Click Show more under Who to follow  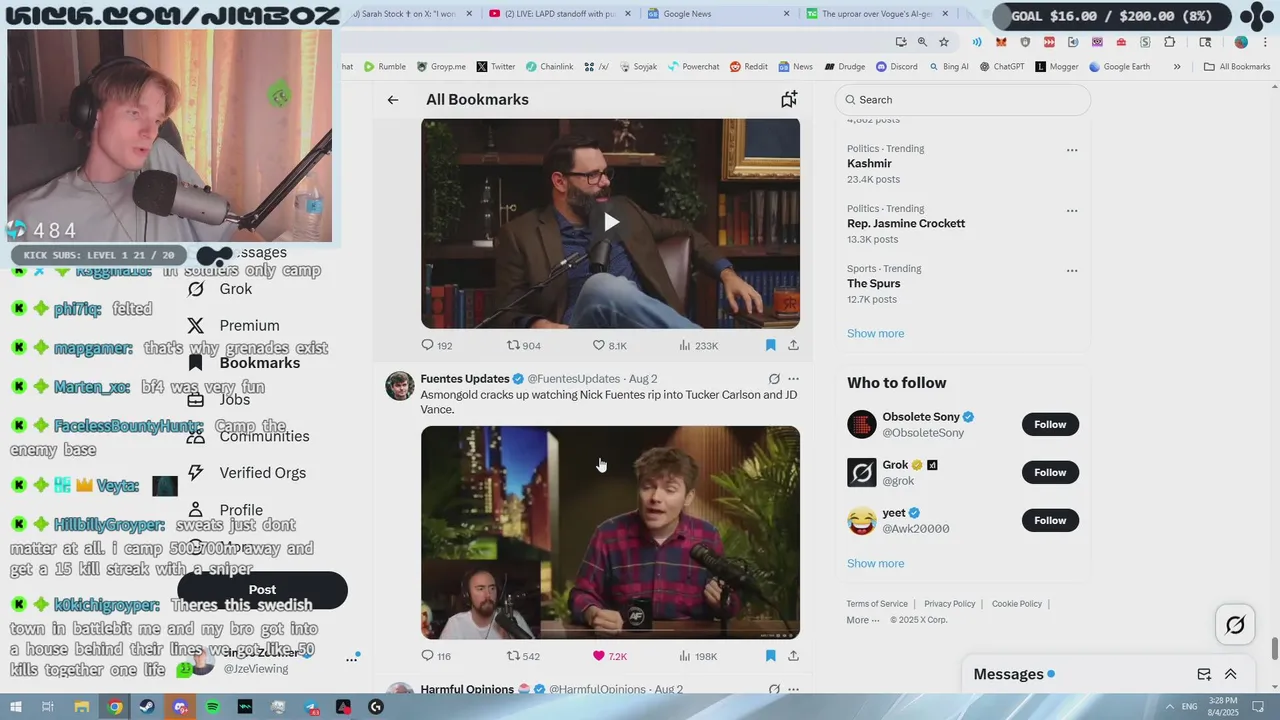click(875, 564)
